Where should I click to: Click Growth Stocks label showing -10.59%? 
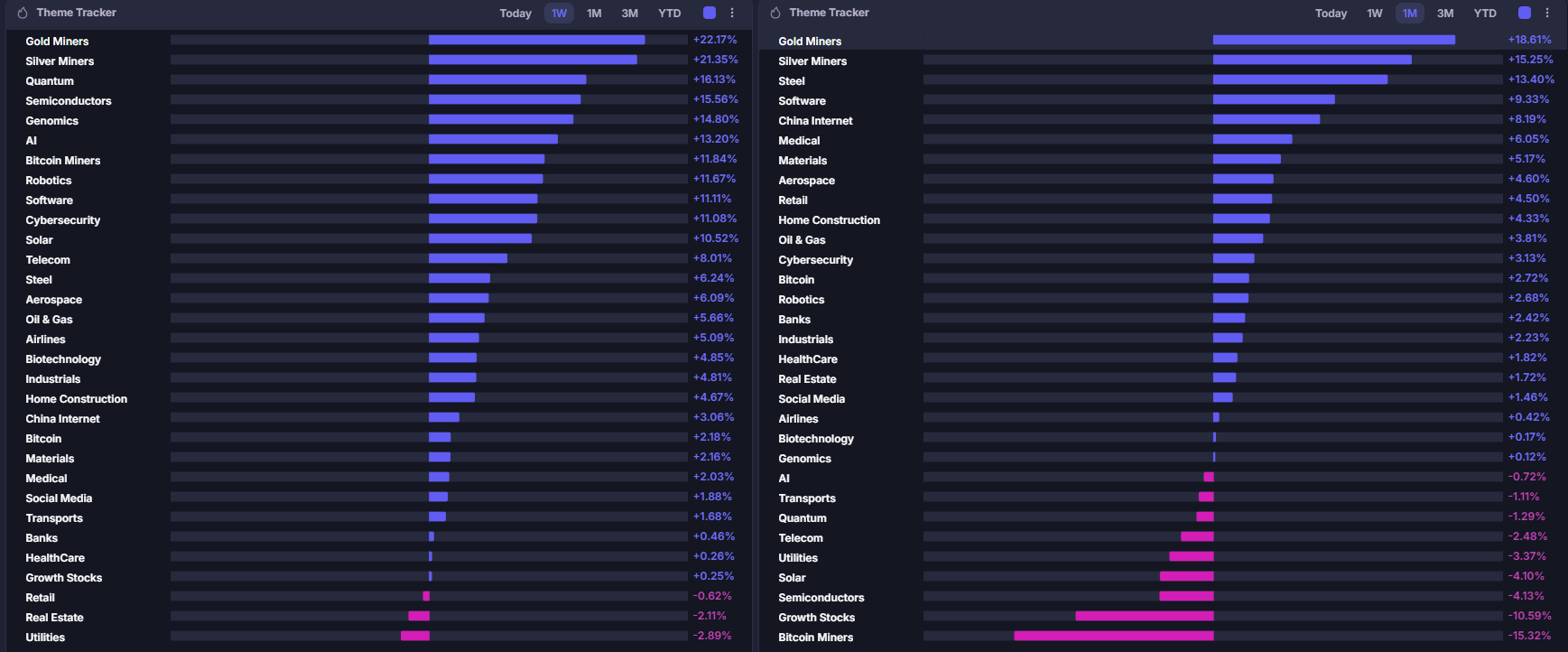click(816, 618)
